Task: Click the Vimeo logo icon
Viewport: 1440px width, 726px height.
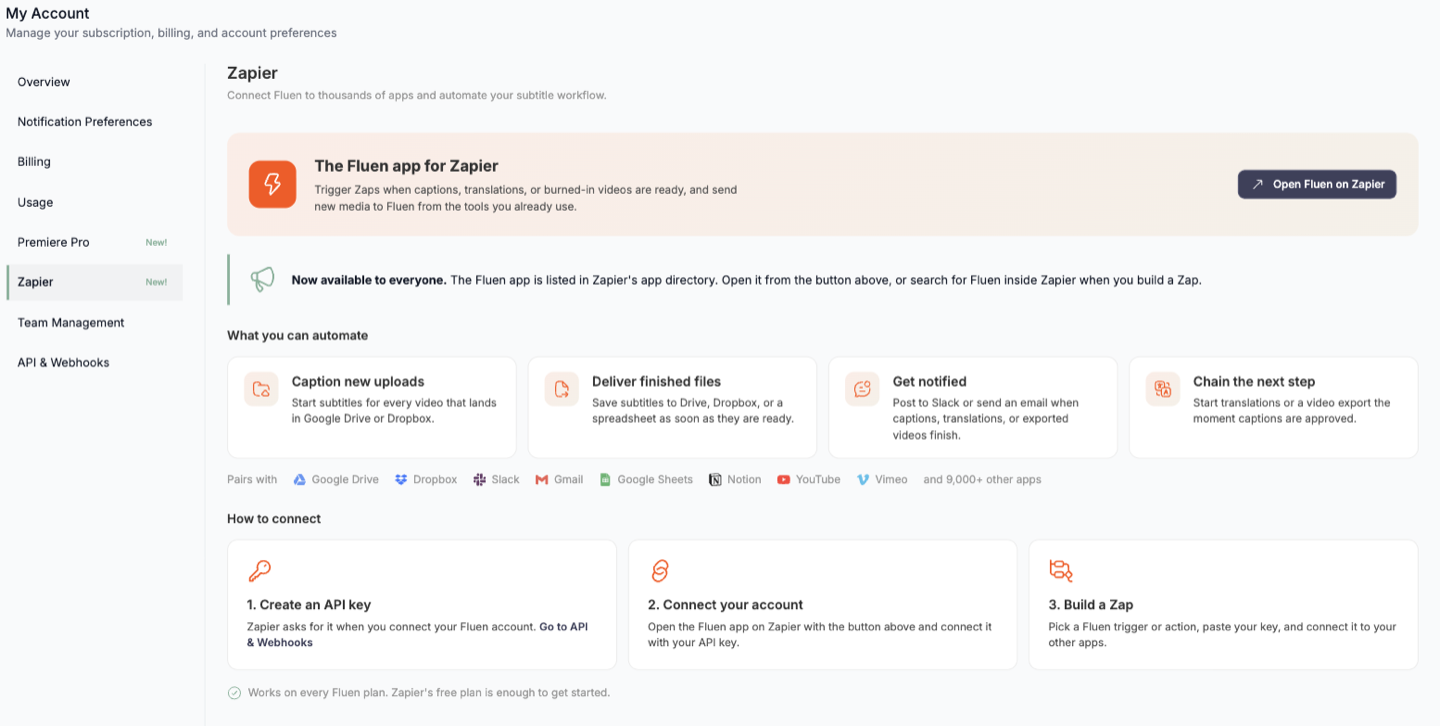Action: [863, 480]
